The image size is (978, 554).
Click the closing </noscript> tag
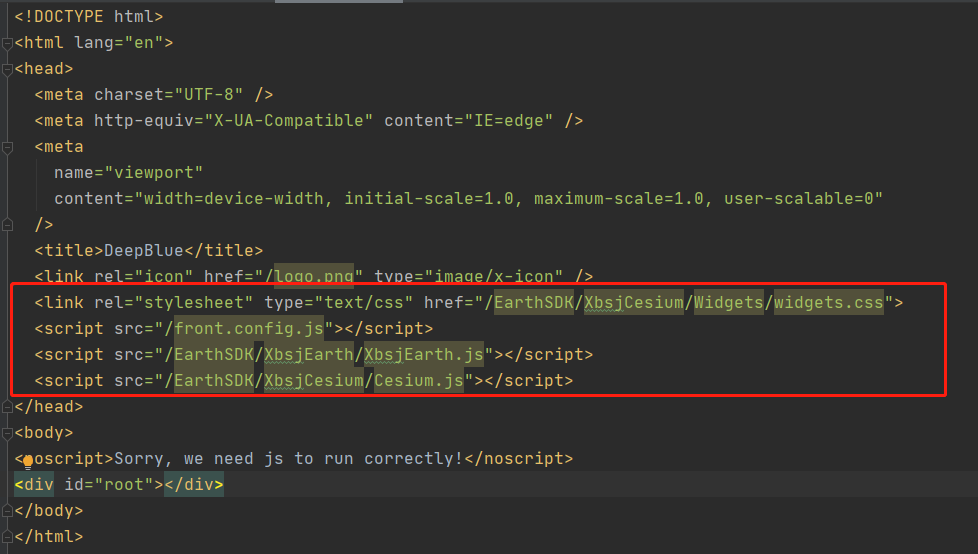click(518, 459)
